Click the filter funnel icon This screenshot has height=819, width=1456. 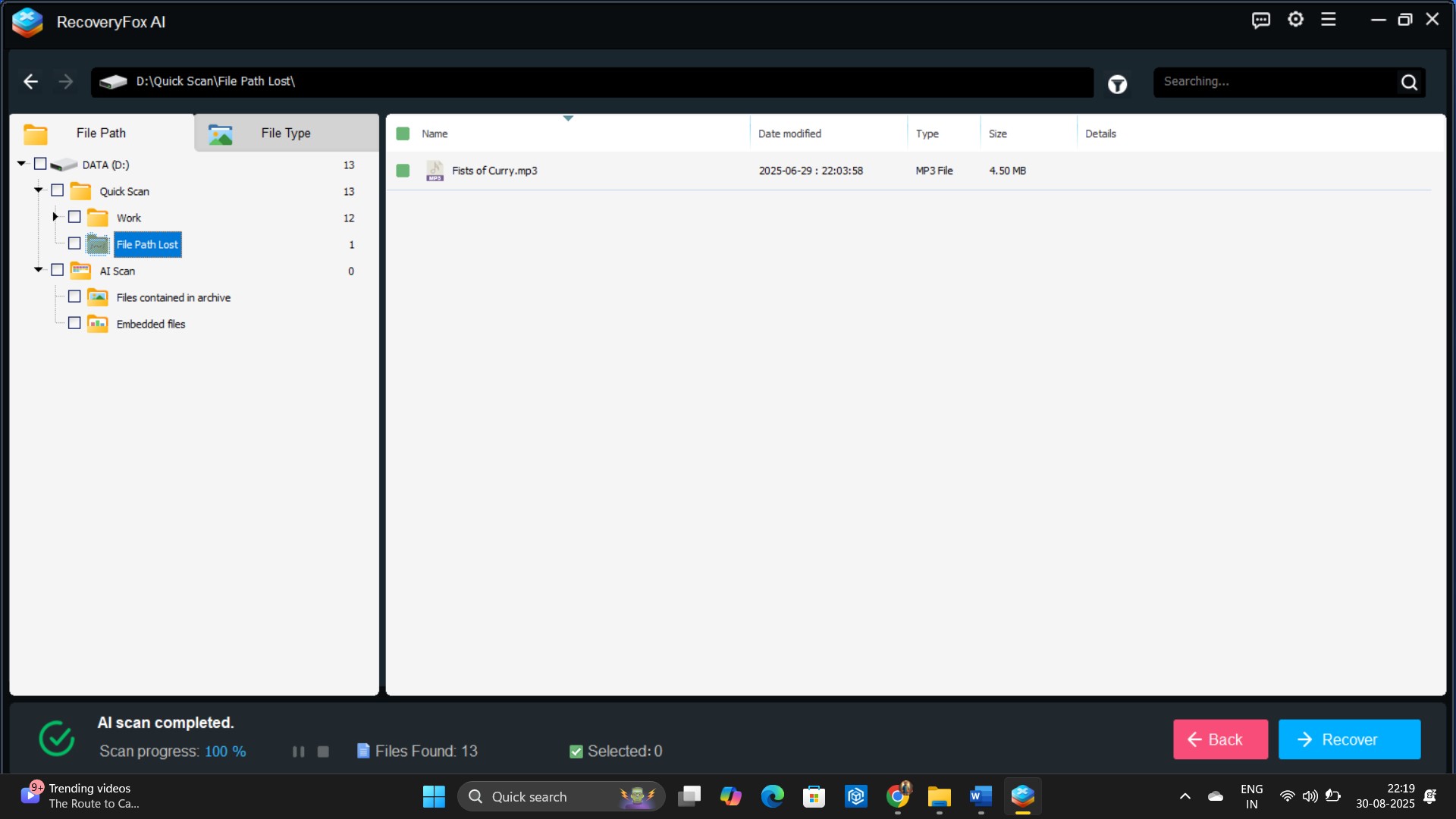pos(1117,84)
